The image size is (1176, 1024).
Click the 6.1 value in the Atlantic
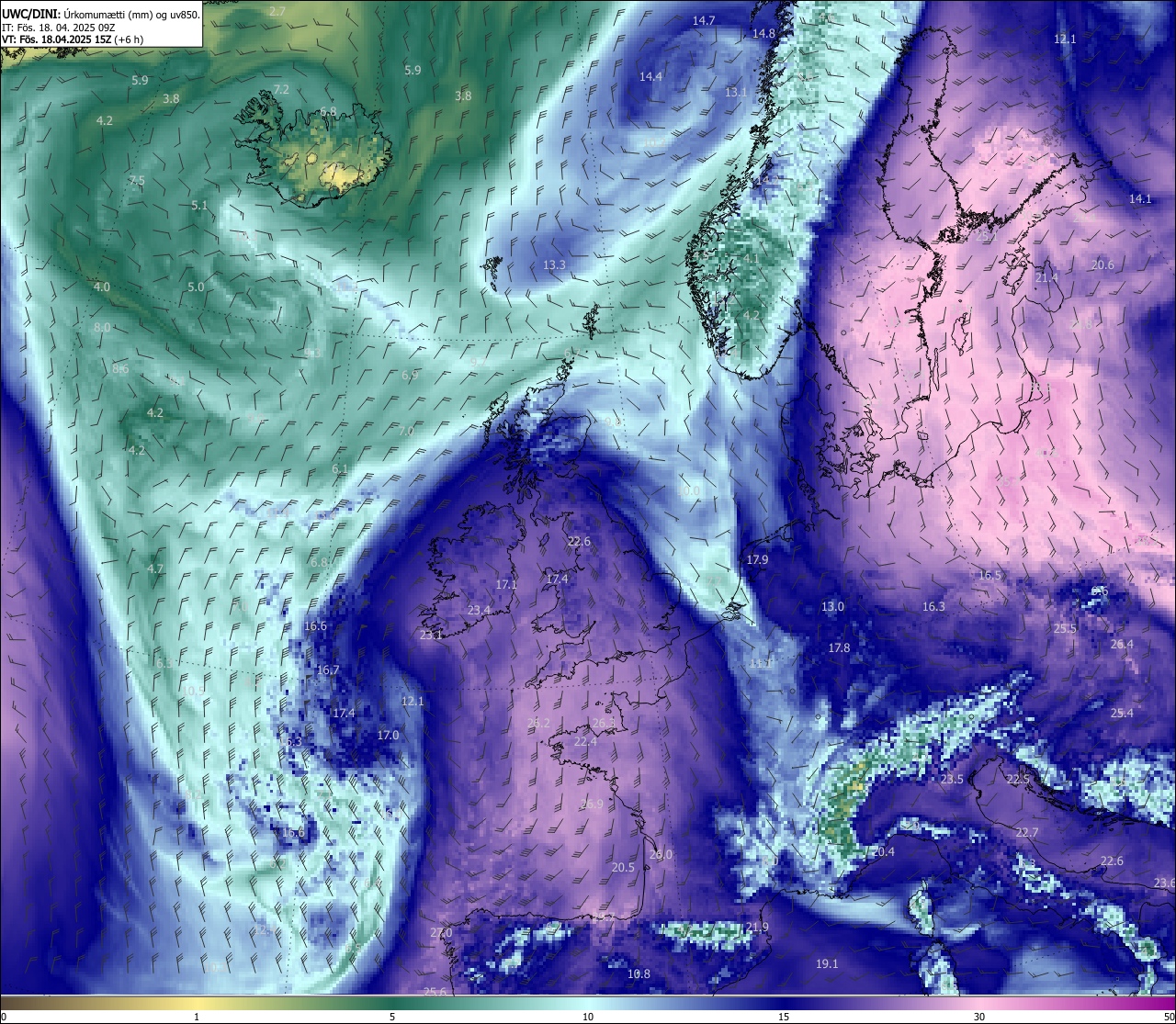coord(340,468)
